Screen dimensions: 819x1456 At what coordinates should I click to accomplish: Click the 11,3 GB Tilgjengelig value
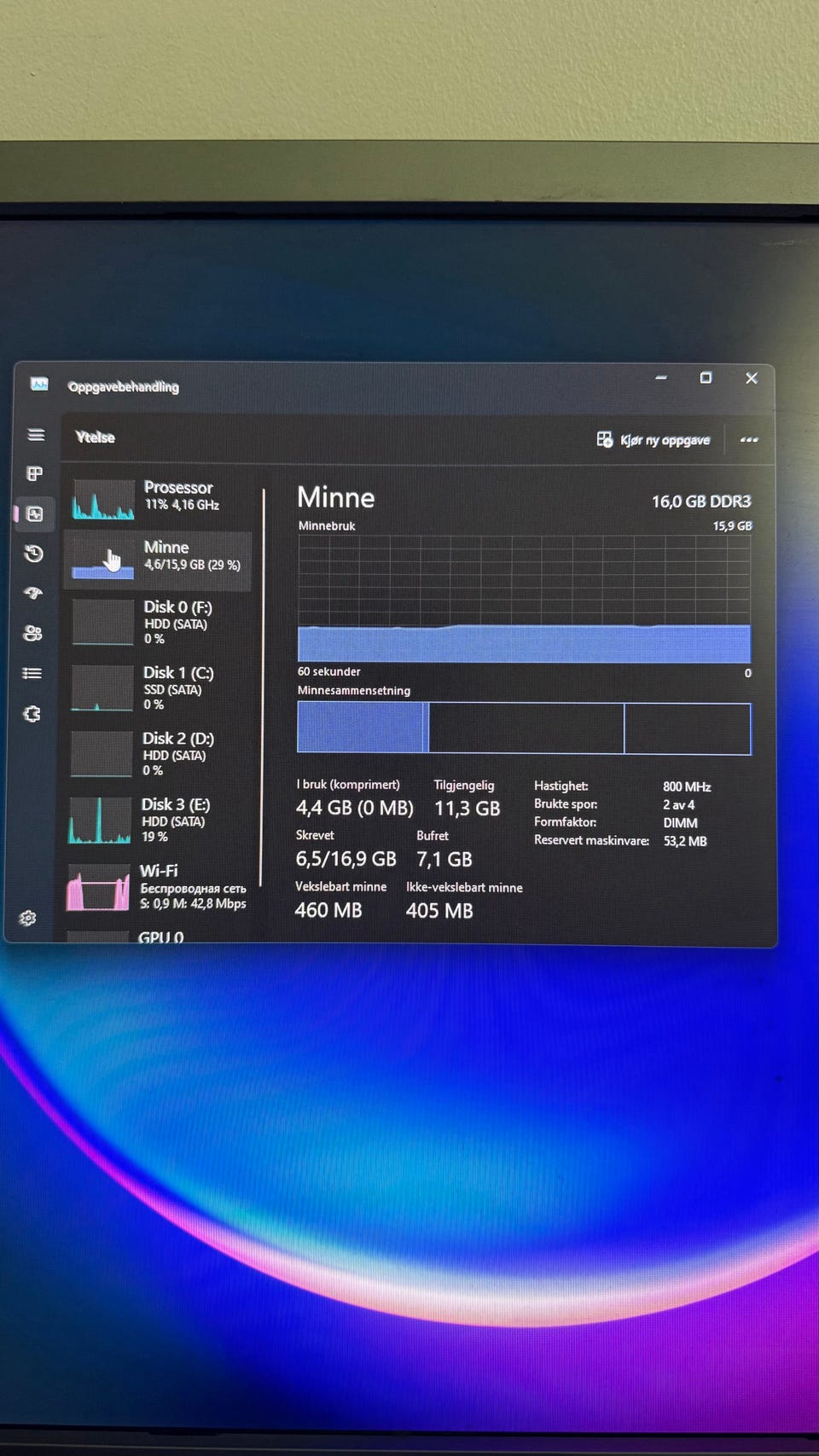pyautogui.click(x=468, y=808)
